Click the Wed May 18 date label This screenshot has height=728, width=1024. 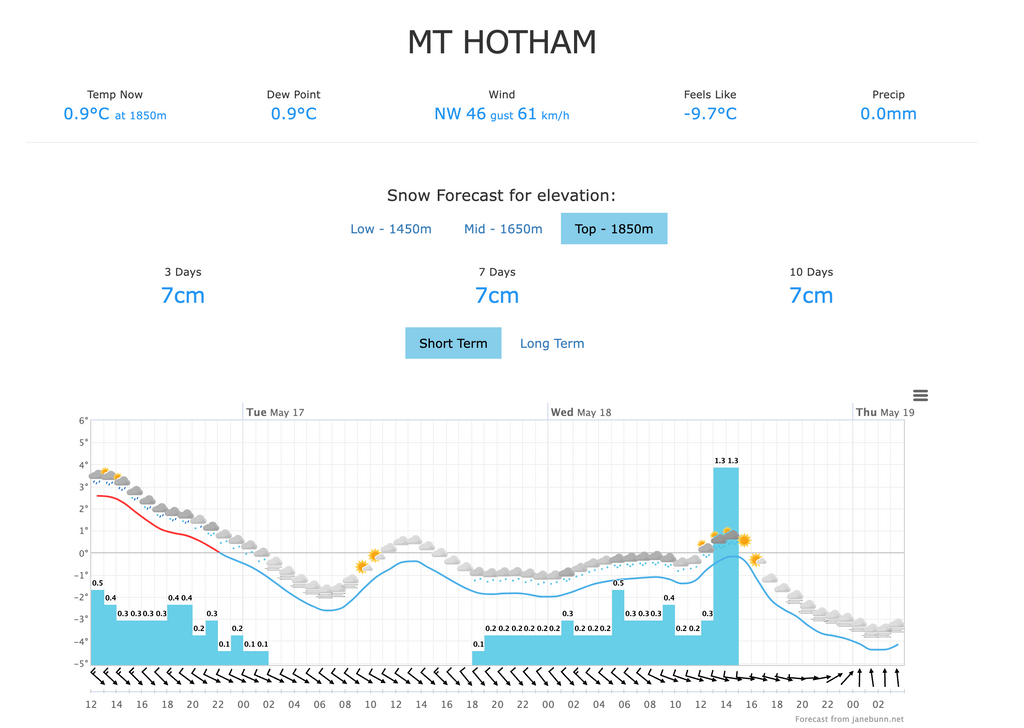581,413
